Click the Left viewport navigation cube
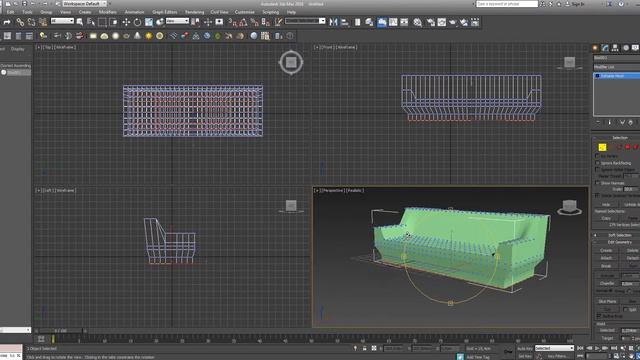 coord(291,205)
